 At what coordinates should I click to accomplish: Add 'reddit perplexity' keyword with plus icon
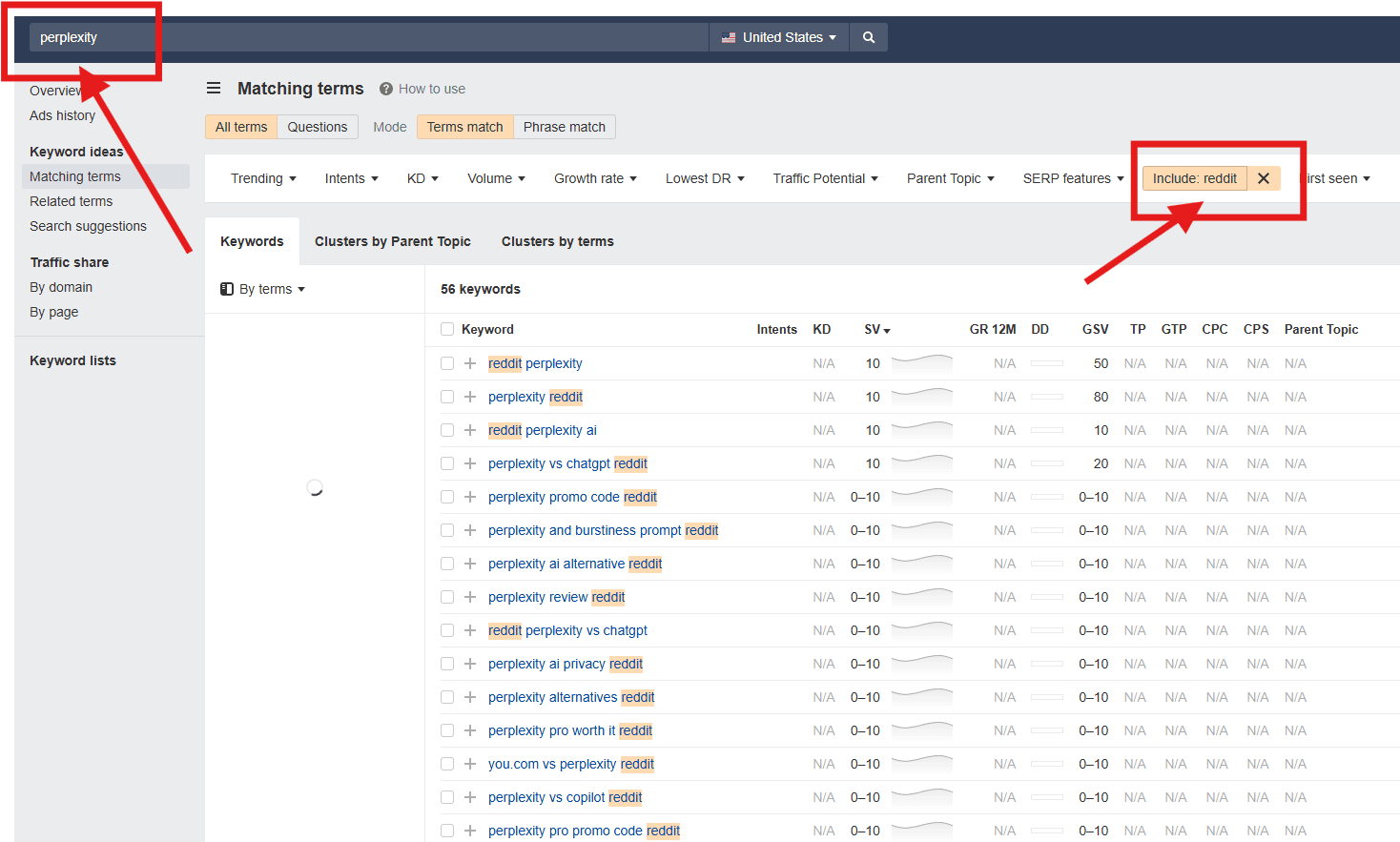(470, 363)
